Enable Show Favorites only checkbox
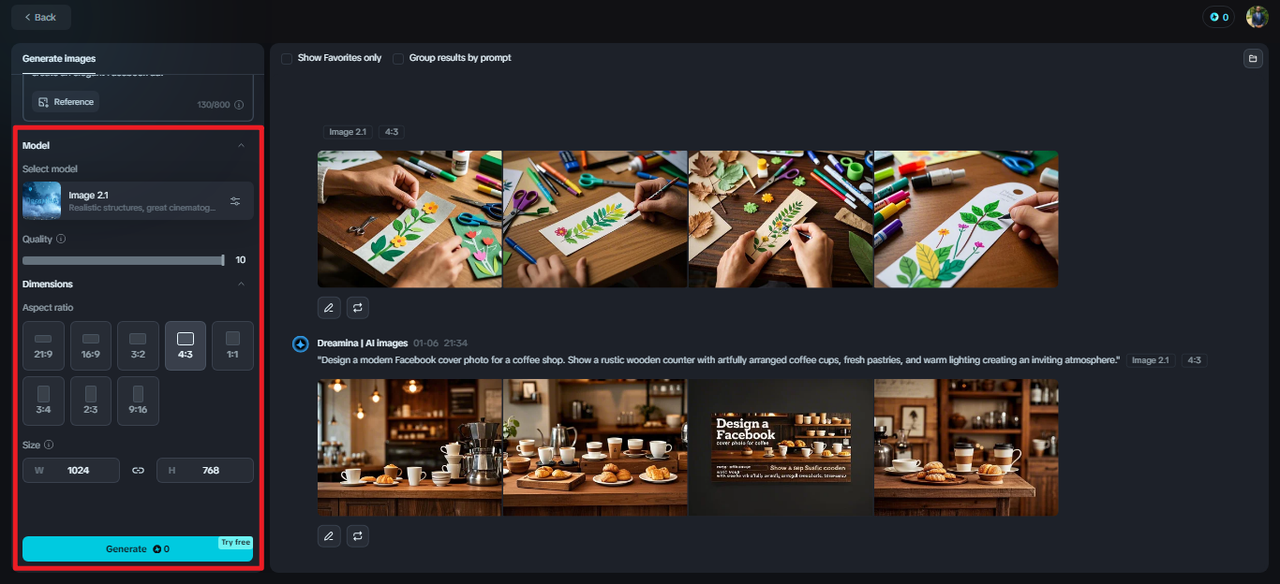 click(x=287, y=58)
